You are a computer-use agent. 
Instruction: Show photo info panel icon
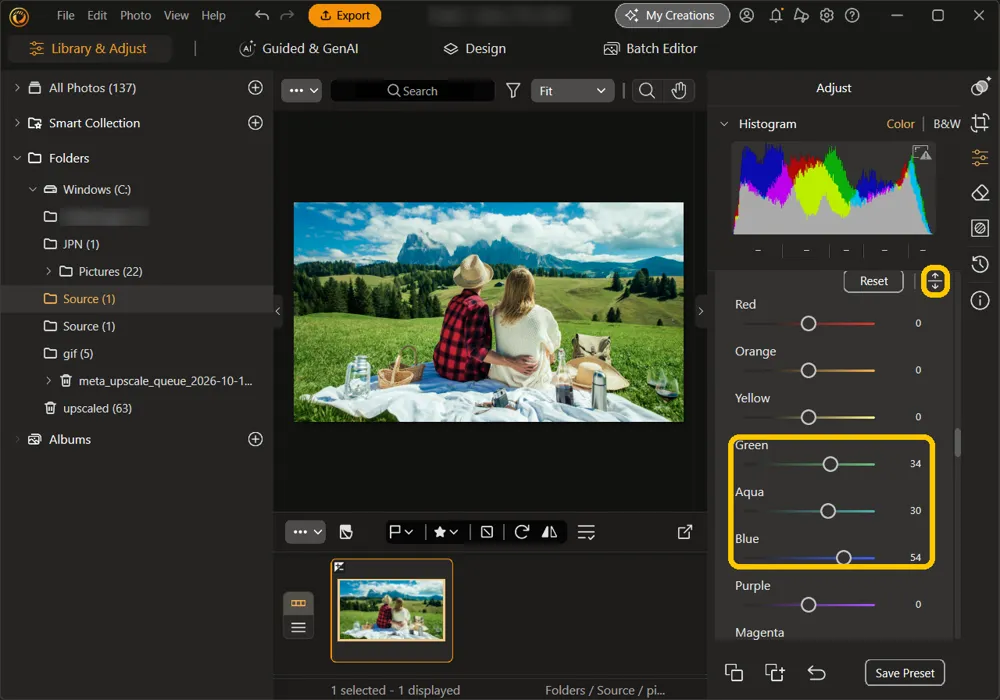(980, 300)
